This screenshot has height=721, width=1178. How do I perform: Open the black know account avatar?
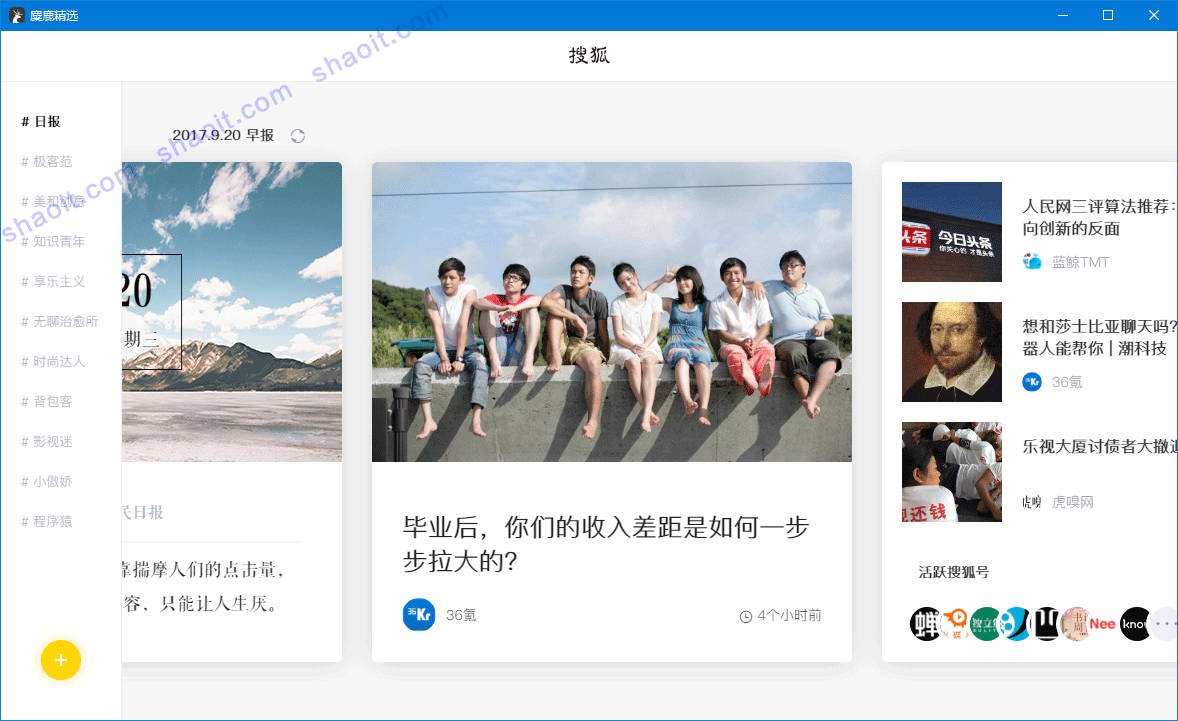1134,623
